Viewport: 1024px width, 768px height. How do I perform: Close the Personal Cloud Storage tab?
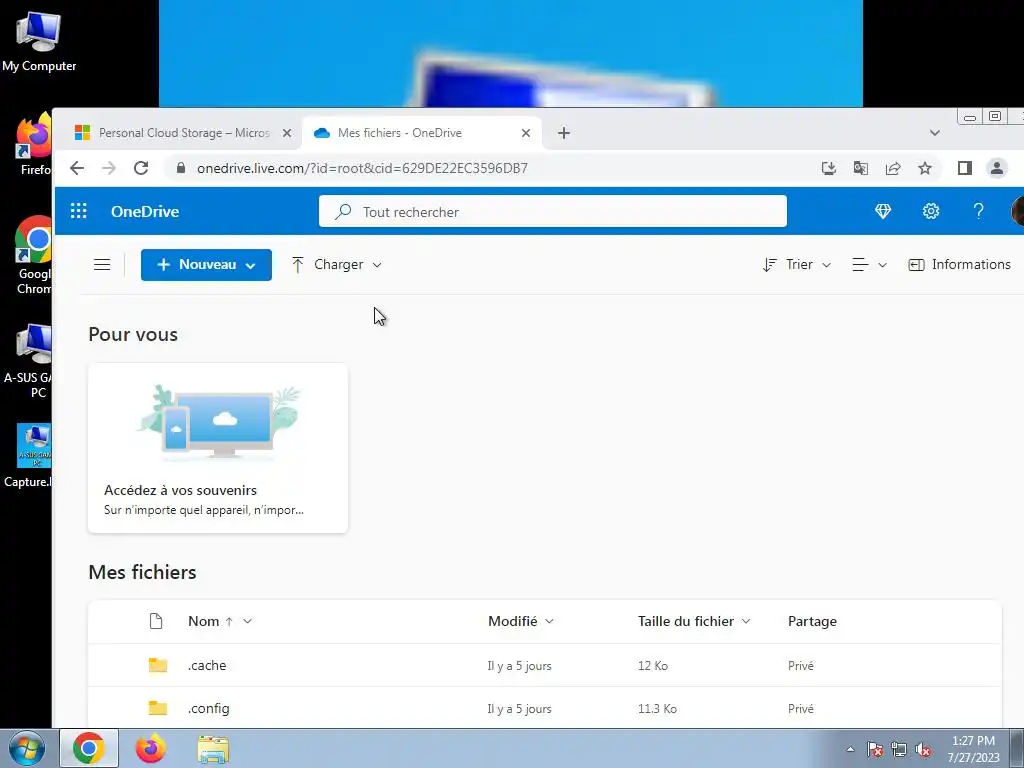pos(287,133)
